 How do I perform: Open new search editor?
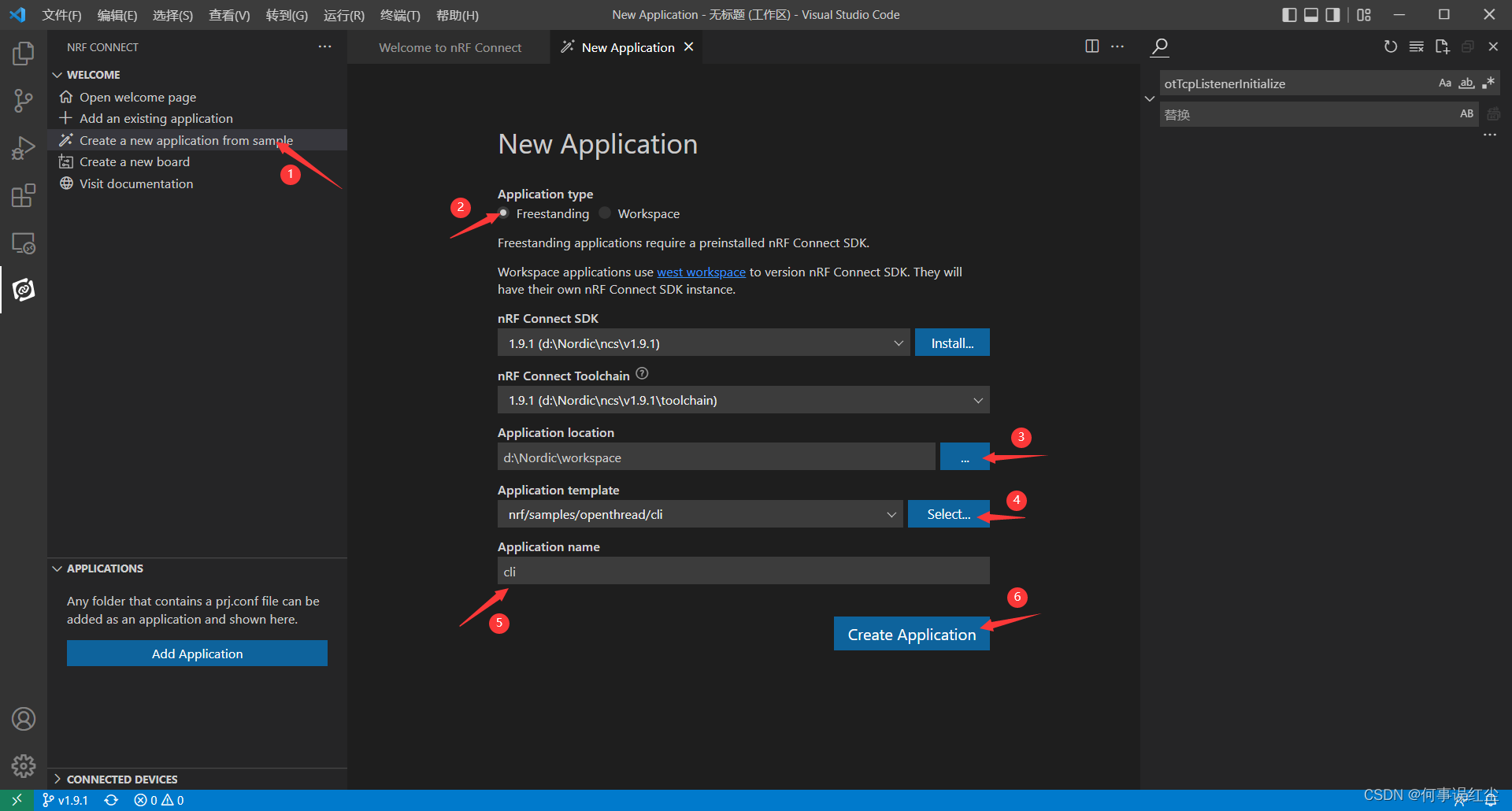click(x=1442, y=46)
